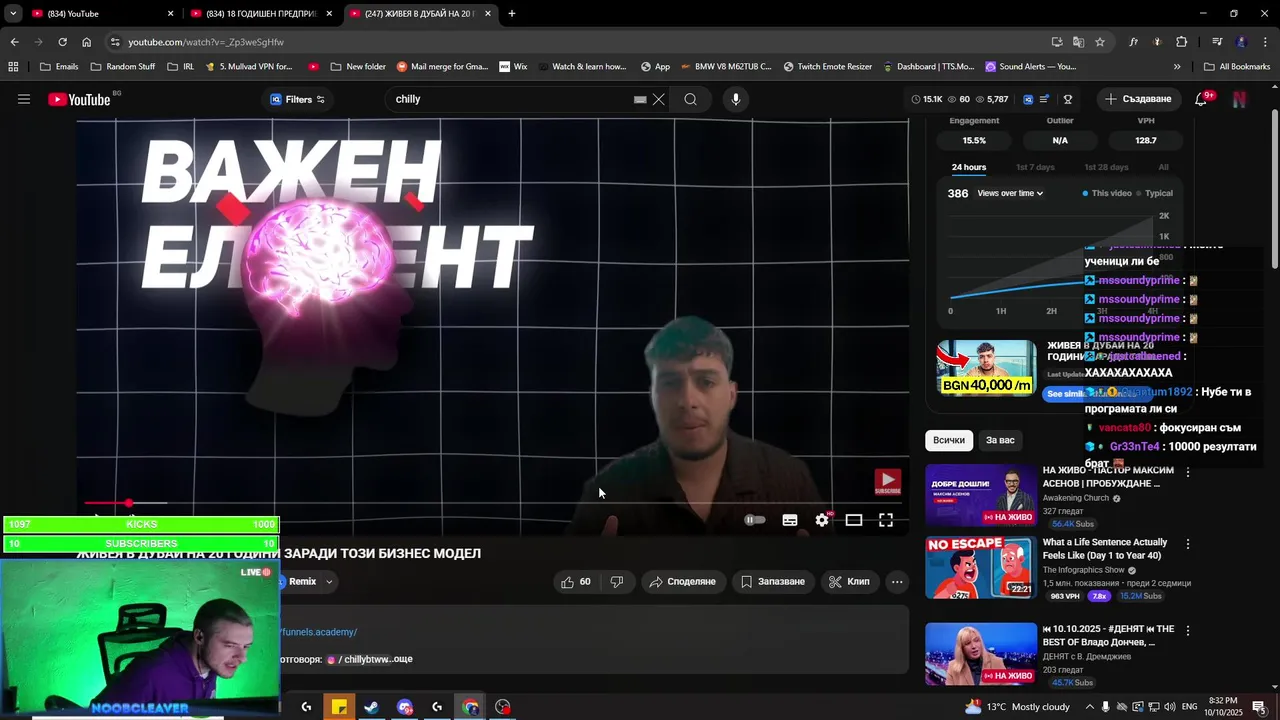
Task: Open Chrome extensions puzzle icon
Action: (1182, 42)
